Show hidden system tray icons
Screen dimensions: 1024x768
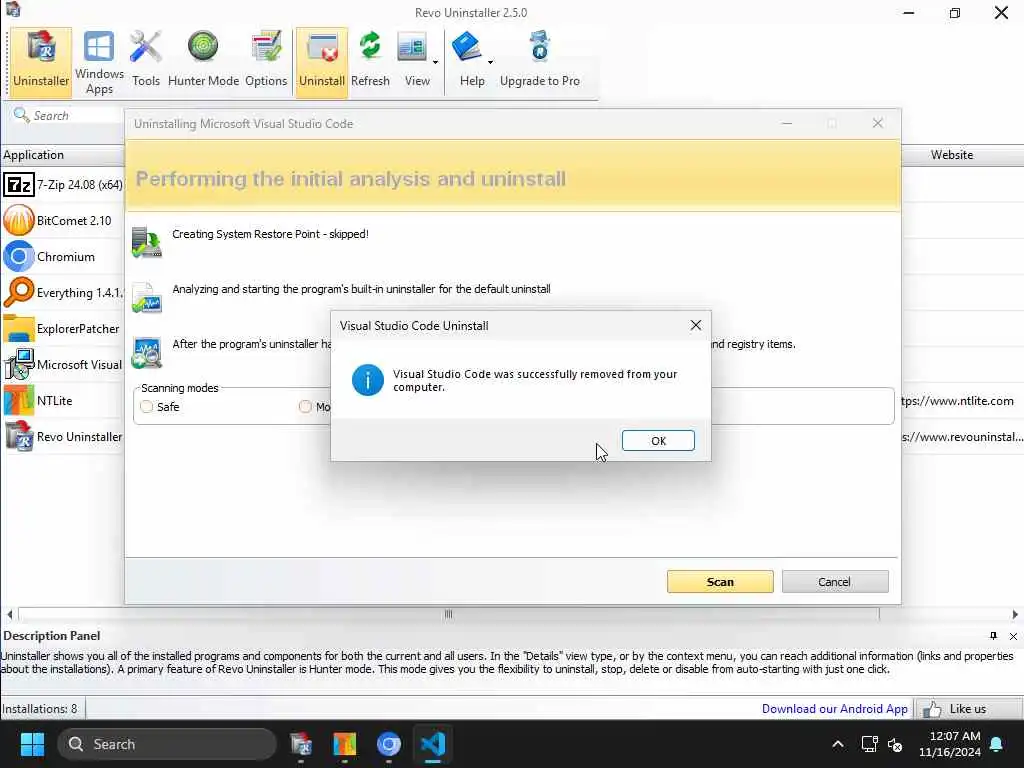(x=838, y=744)
